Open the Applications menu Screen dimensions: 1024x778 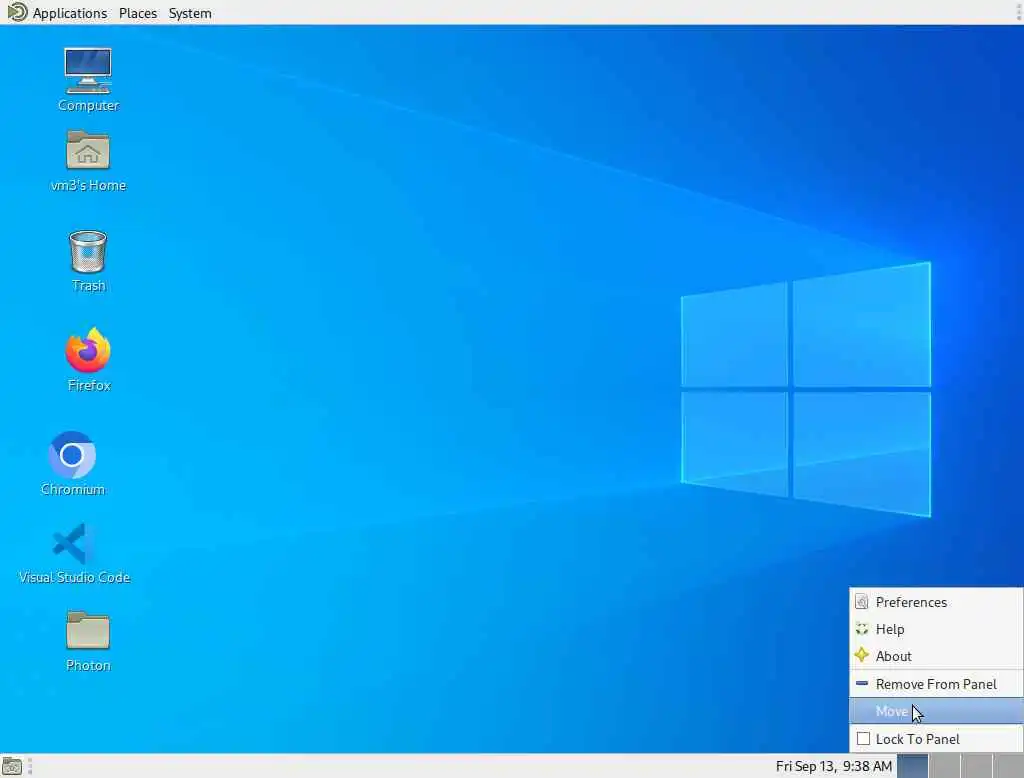70,13
